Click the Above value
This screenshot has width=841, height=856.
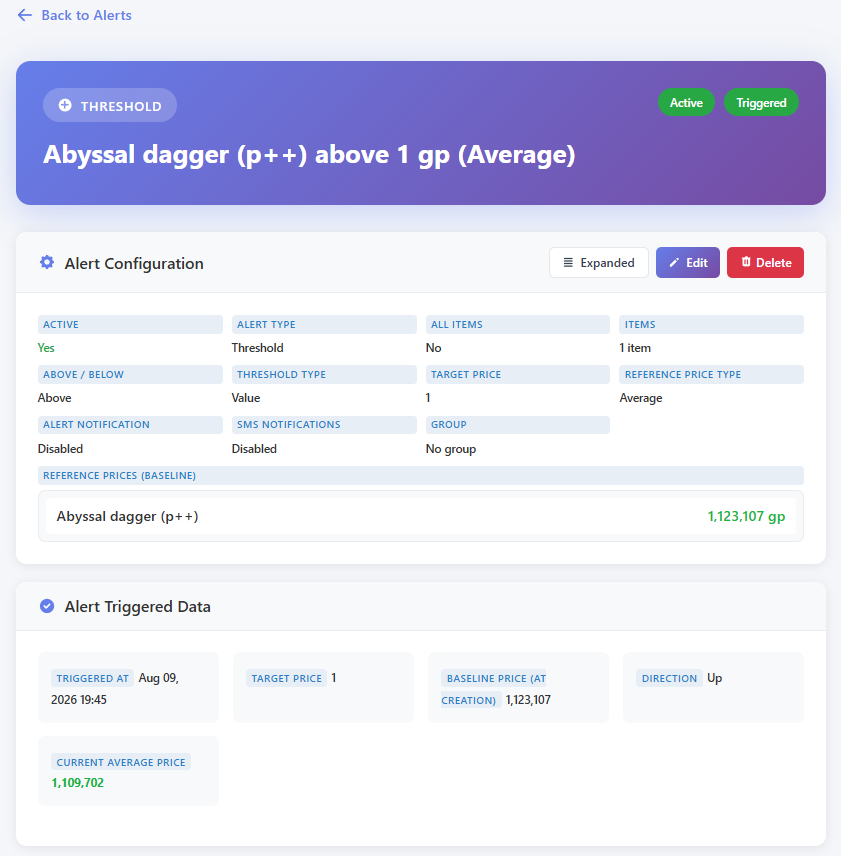[x=55, y=398]
